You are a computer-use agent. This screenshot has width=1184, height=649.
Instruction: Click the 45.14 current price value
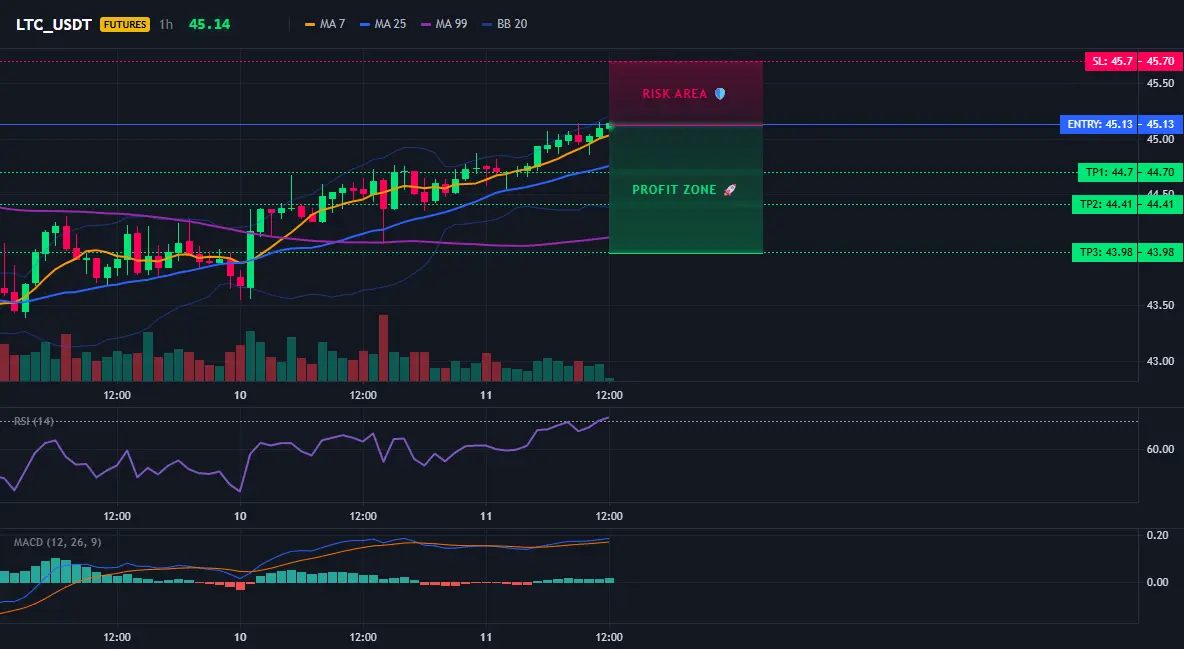pyautogui.click(x=209, y=24)
